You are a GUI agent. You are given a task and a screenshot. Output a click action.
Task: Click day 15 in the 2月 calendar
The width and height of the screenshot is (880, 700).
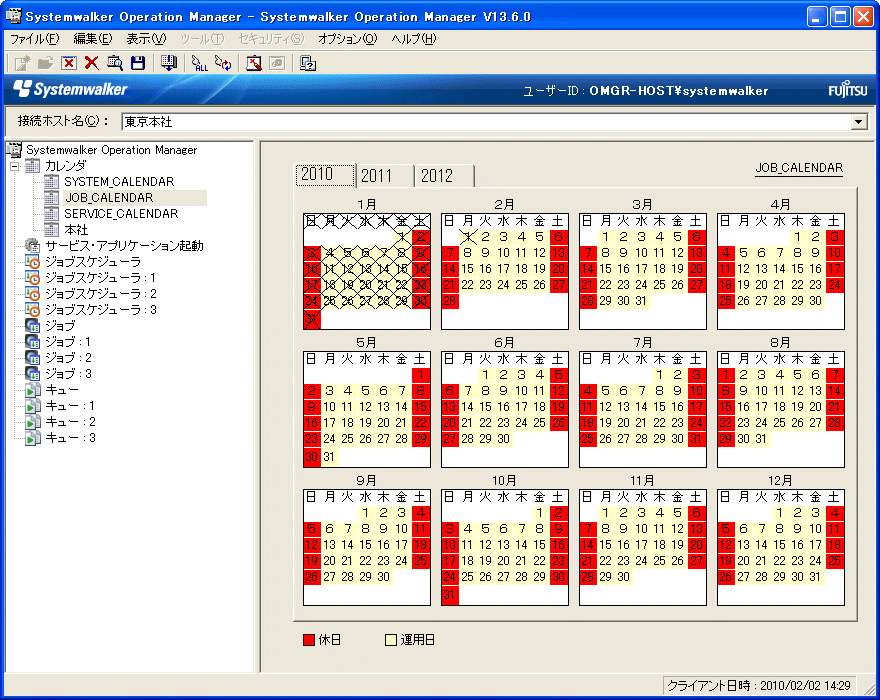coord(468,269)
